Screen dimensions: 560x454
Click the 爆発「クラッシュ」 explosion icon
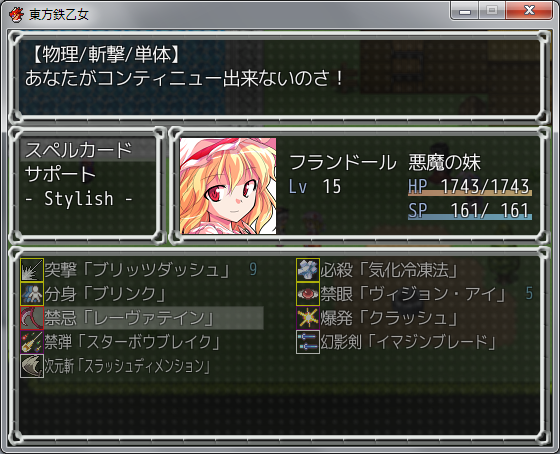(x=308, y=318)
